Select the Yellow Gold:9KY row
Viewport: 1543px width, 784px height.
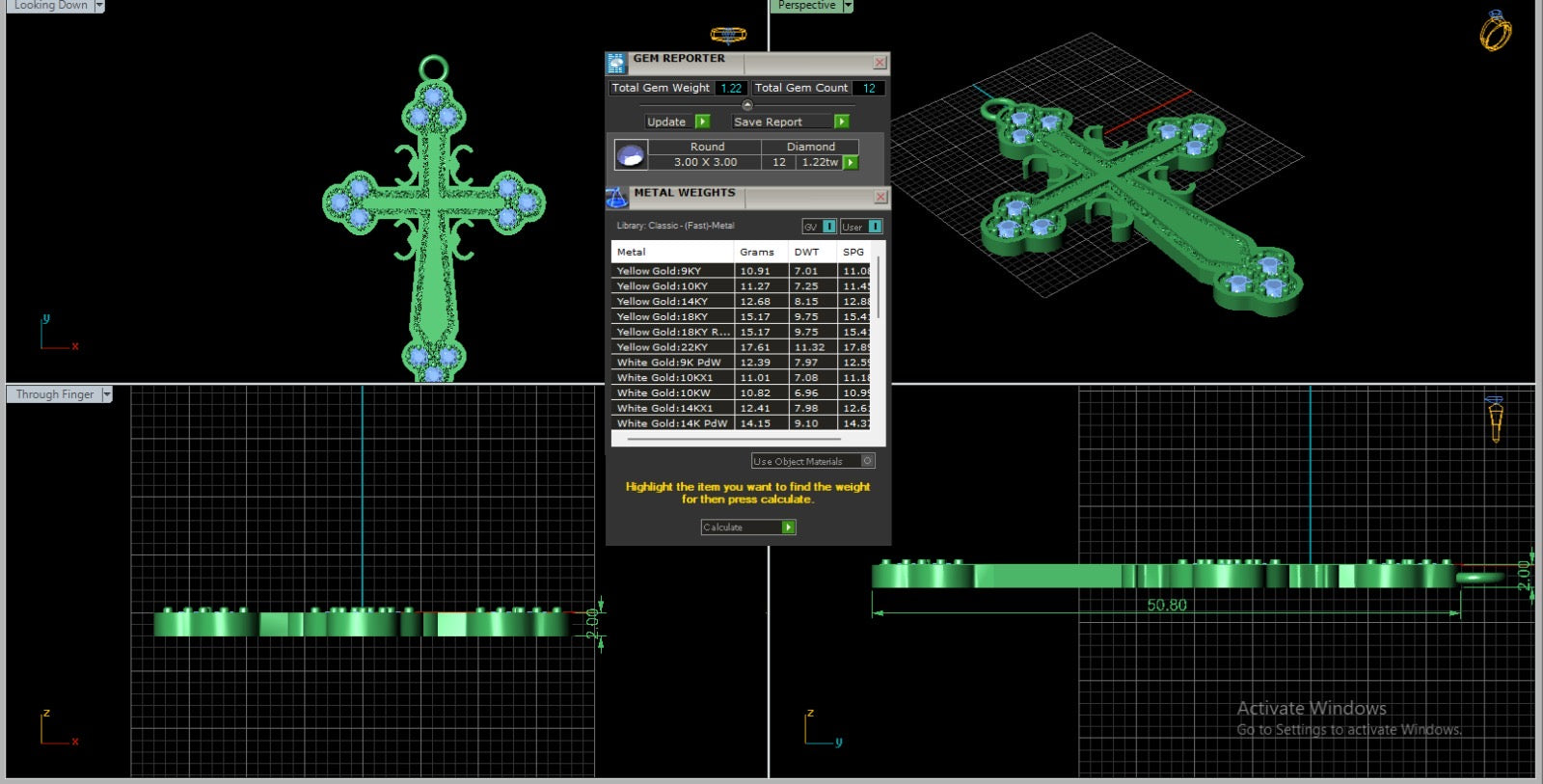[x=741, y=271]
